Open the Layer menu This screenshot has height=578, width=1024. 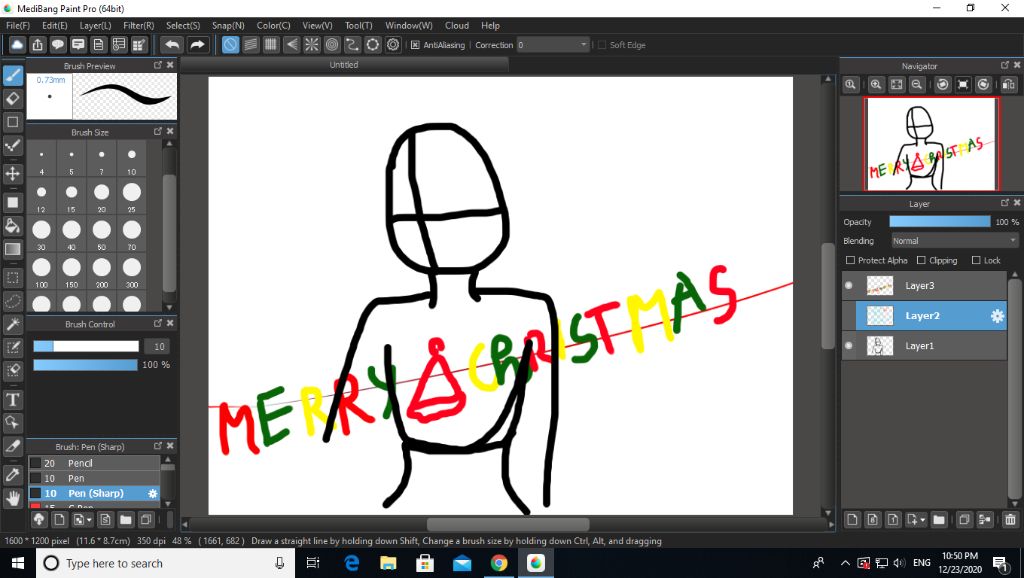click(x=95, y=25)
